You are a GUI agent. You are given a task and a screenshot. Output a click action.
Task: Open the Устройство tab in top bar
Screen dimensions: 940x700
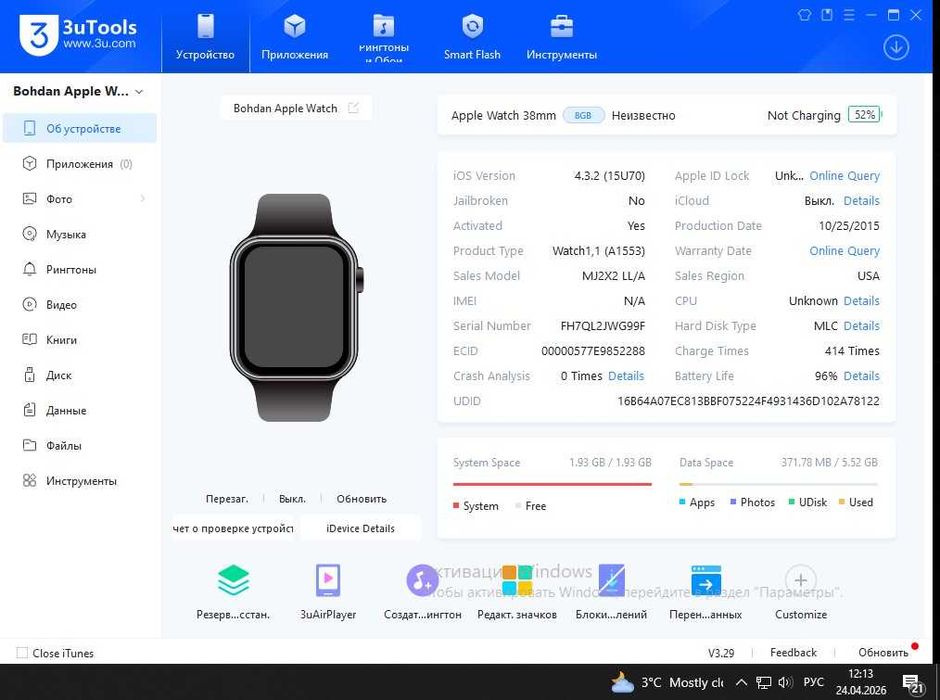pos(205,37)
